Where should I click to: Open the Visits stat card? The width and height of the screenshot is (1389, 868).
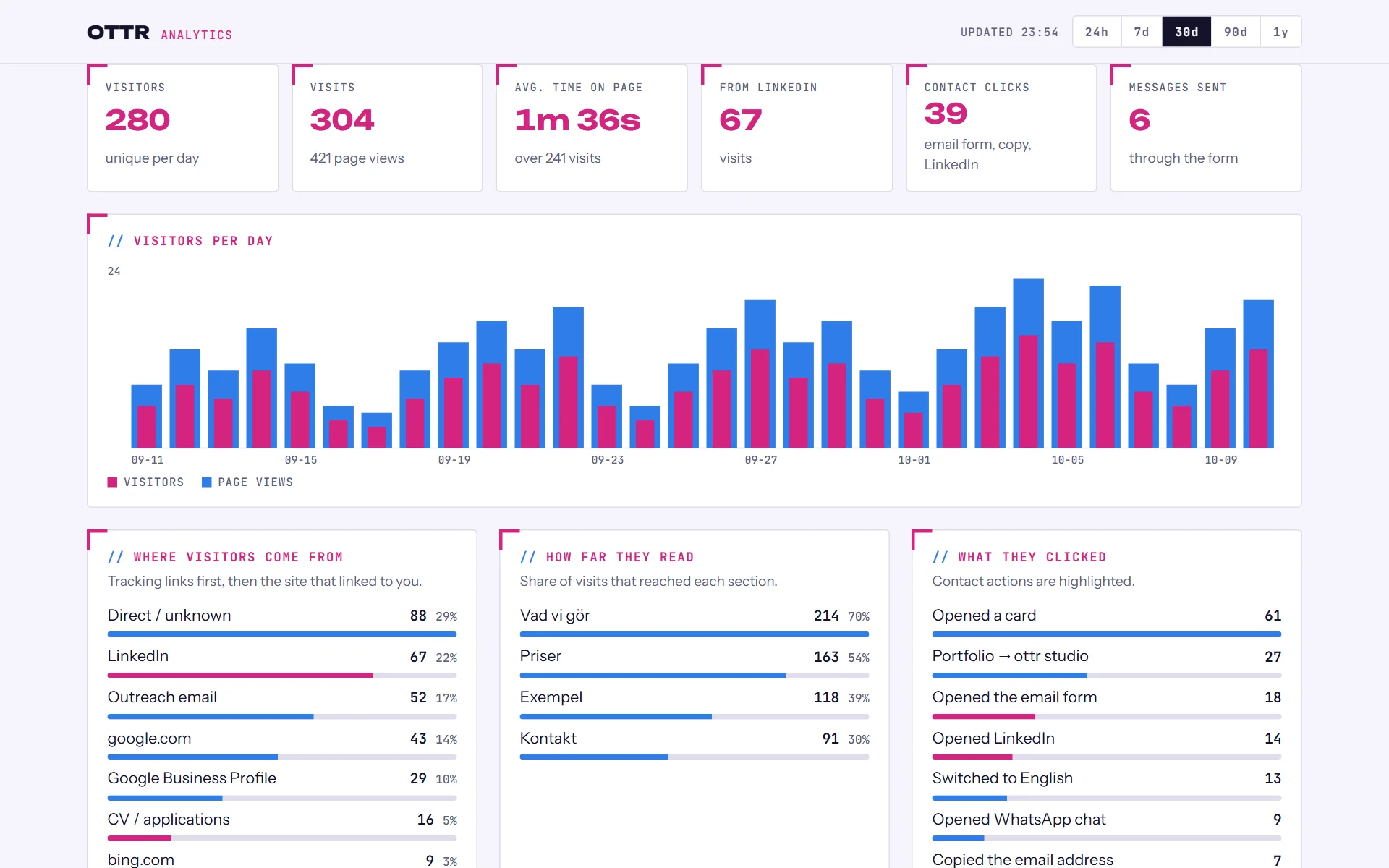tap(387, 128)
